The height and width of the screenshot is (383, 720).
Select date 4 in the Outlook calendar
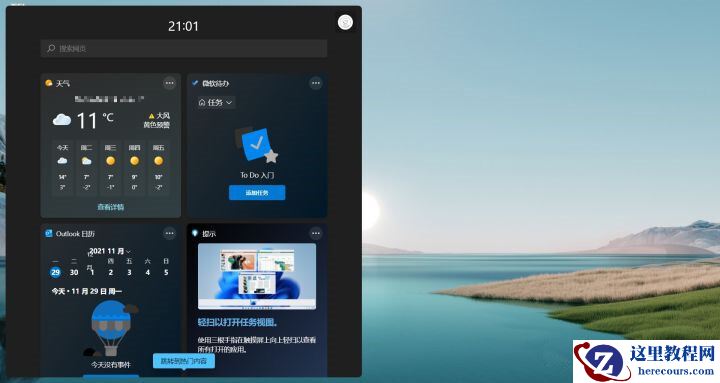[x=147, y=272]
